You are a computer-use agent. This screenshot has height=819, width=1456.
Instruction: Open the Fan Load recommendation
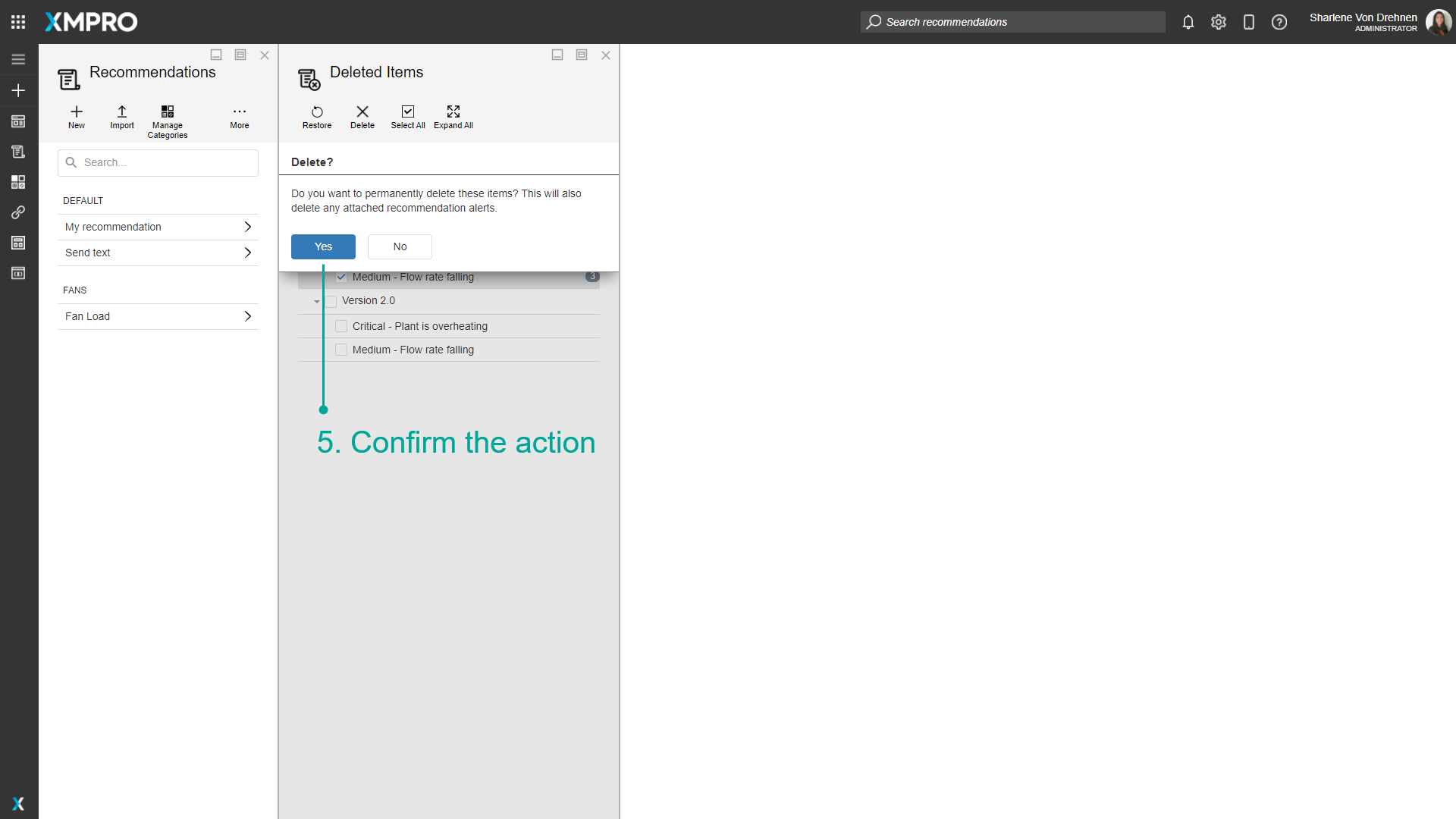coord(158,316)
